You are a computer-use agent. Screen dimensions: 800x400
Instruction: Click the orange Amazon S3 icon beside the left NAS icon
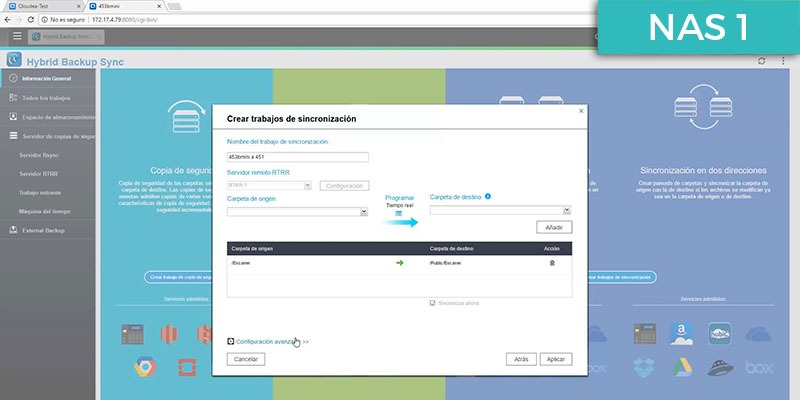[x=169, y=334]
